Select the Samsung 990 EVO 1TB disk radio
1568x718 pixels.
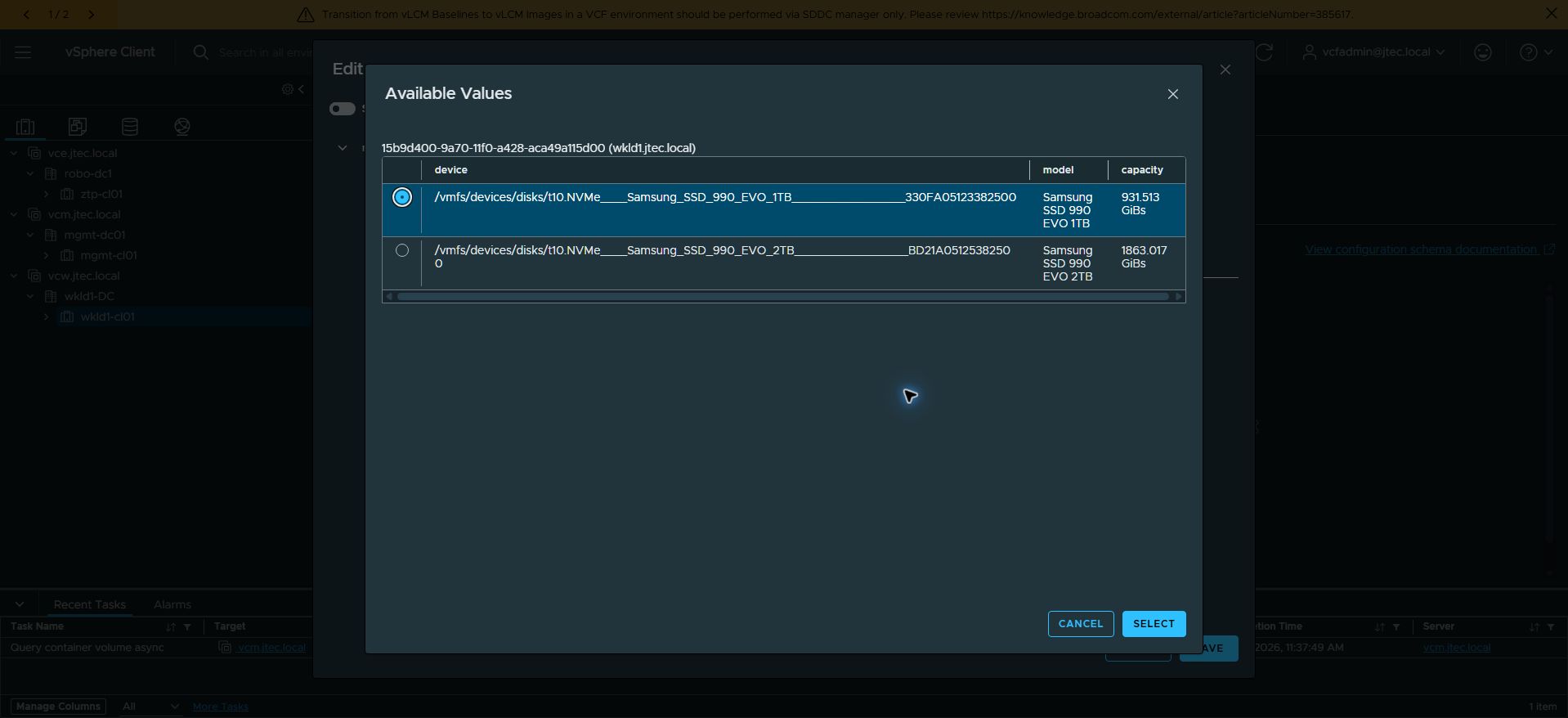pyautogui.click(x=402, y=197)
